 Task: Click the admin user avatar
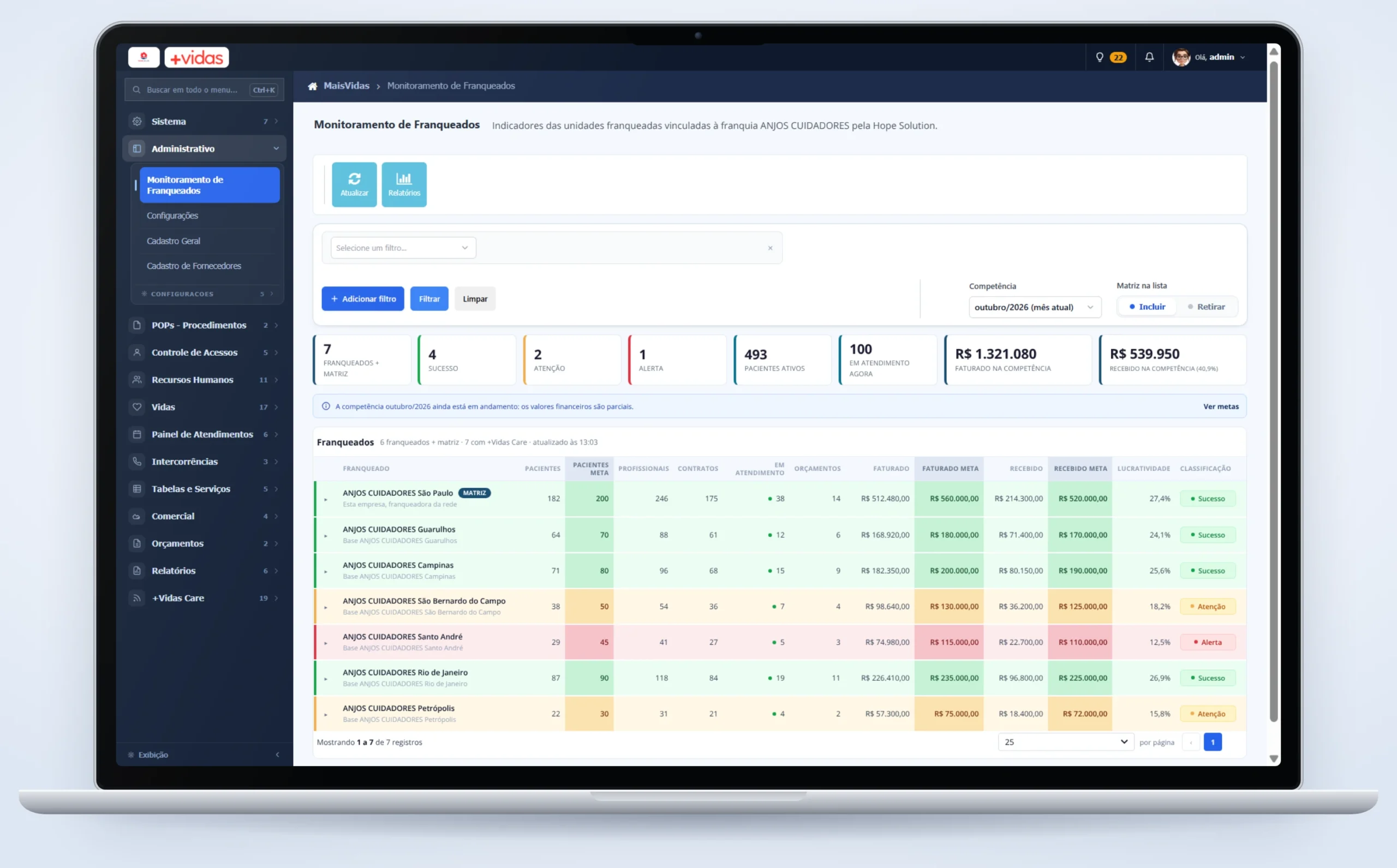[1181, 57]
